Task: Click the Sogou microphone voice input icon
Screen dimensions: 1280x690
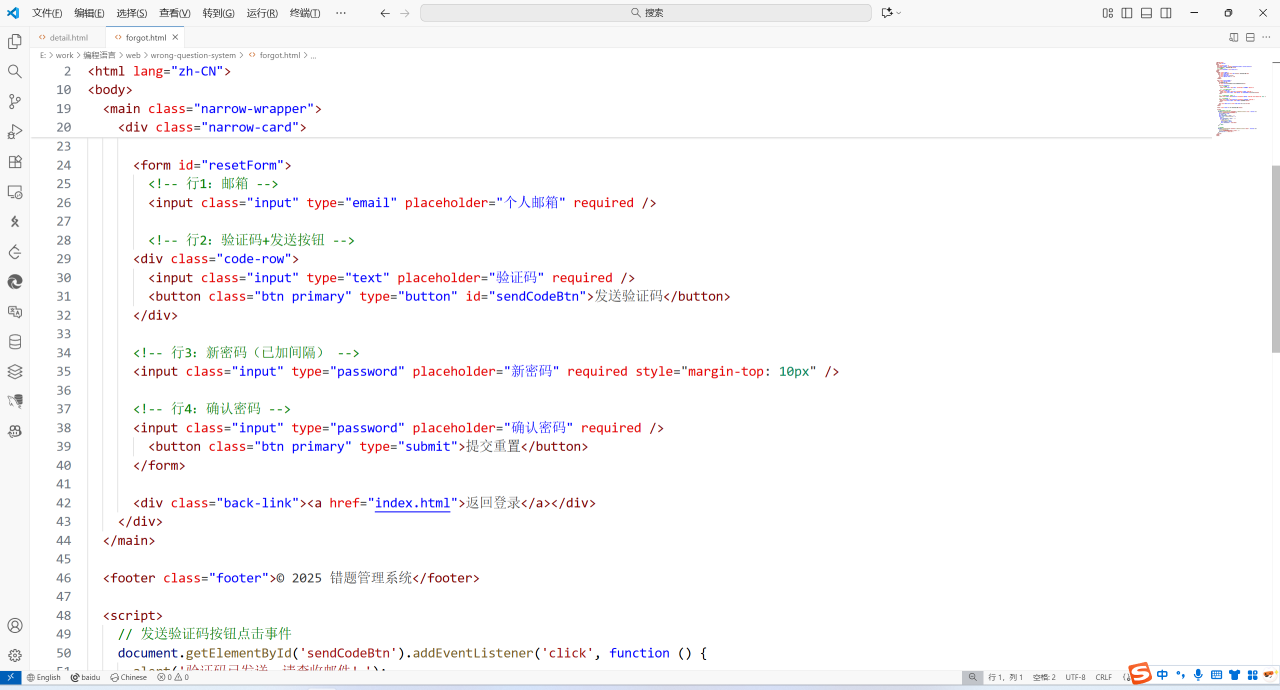Action: coord(1198,674)
